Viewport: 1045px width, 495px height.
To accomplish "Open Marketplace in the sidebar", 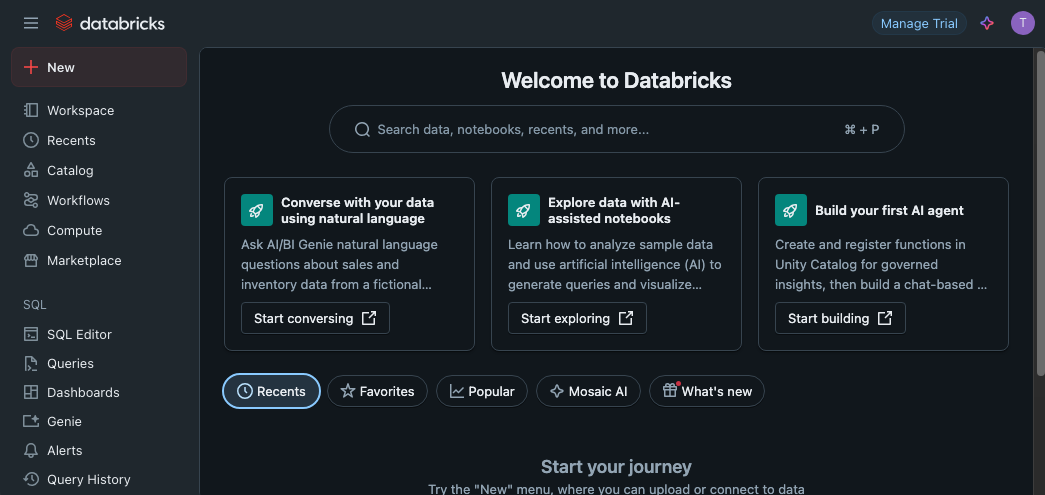I will 84,260.
